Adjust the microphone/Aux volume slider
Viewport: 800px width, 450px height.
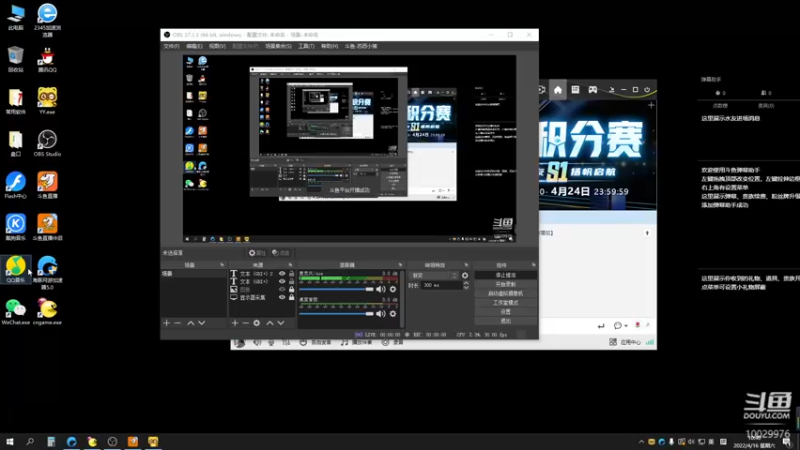pos(336,289)
